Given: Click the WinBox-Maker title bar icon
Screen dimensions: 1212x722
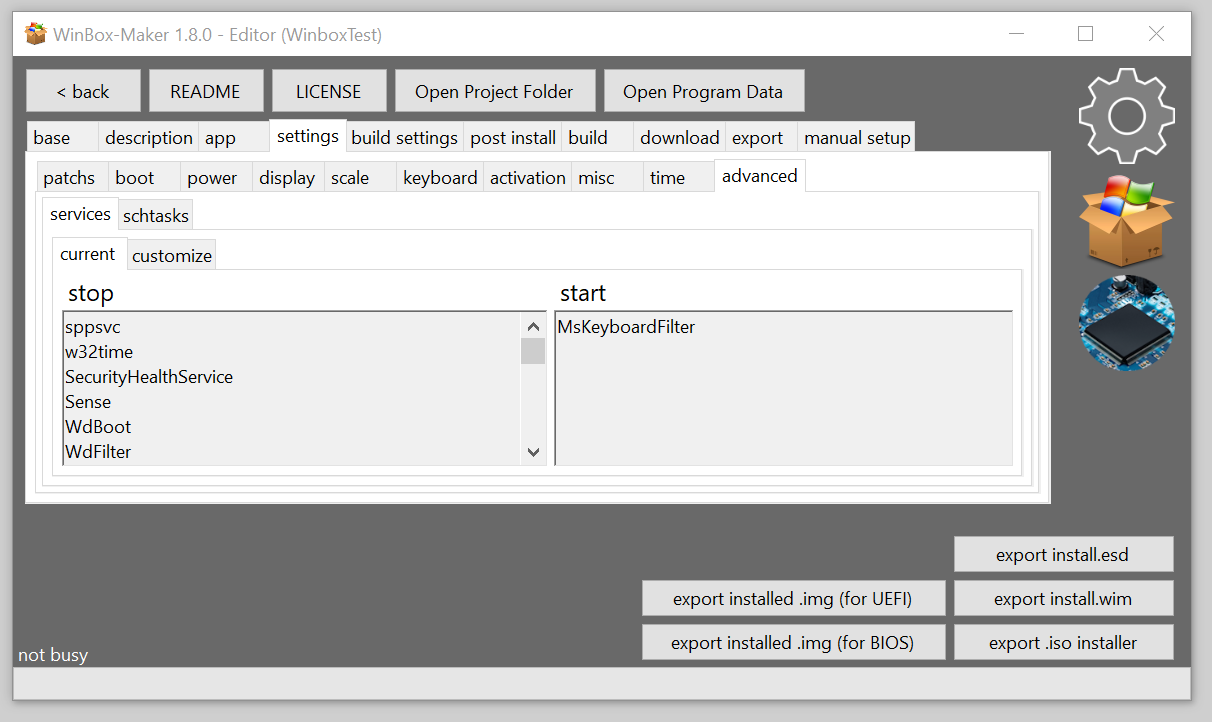Looking at the screenshot, I should (x=36, y=34).
